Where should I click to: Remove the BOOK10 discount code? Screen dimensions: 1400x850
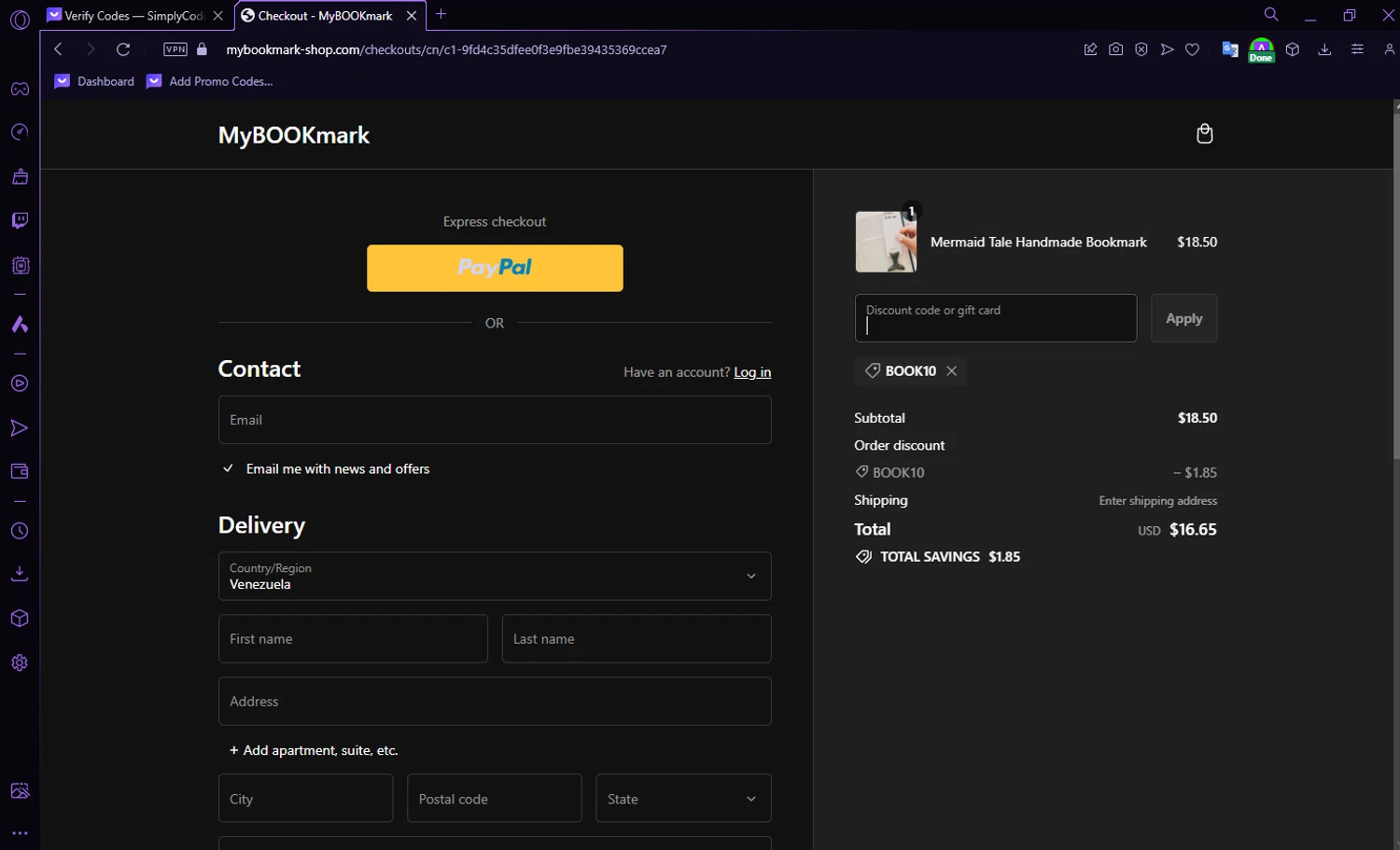tap(951, 370)
